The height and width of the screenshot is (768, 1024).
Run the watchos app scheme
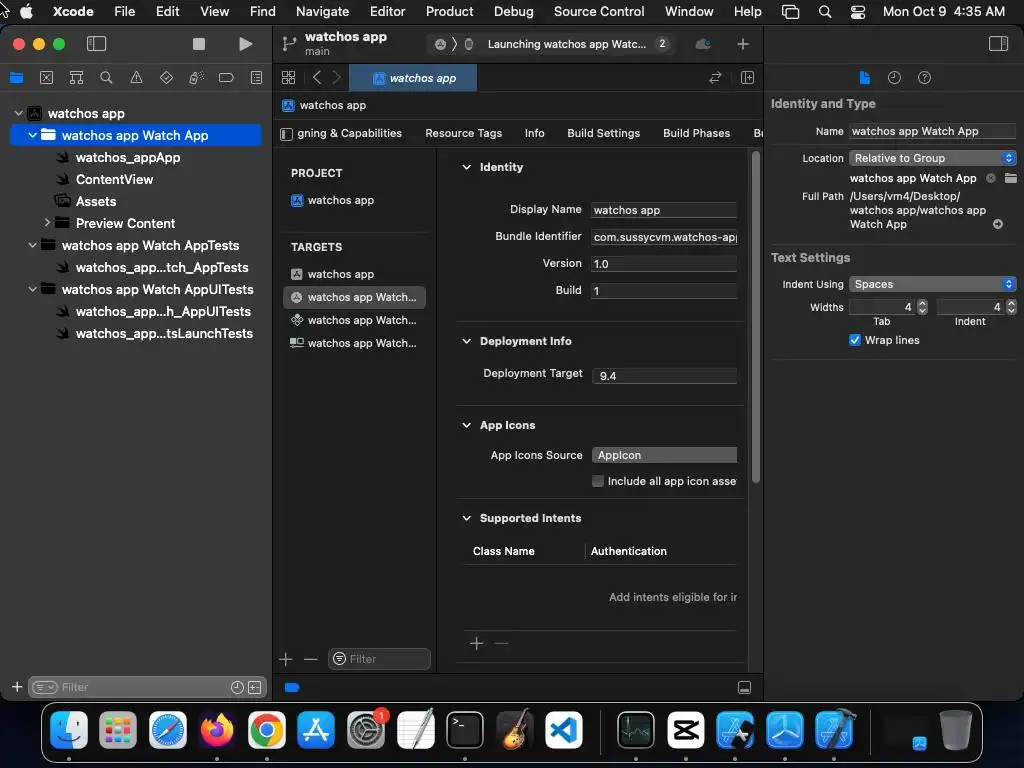tap(245, 44)
